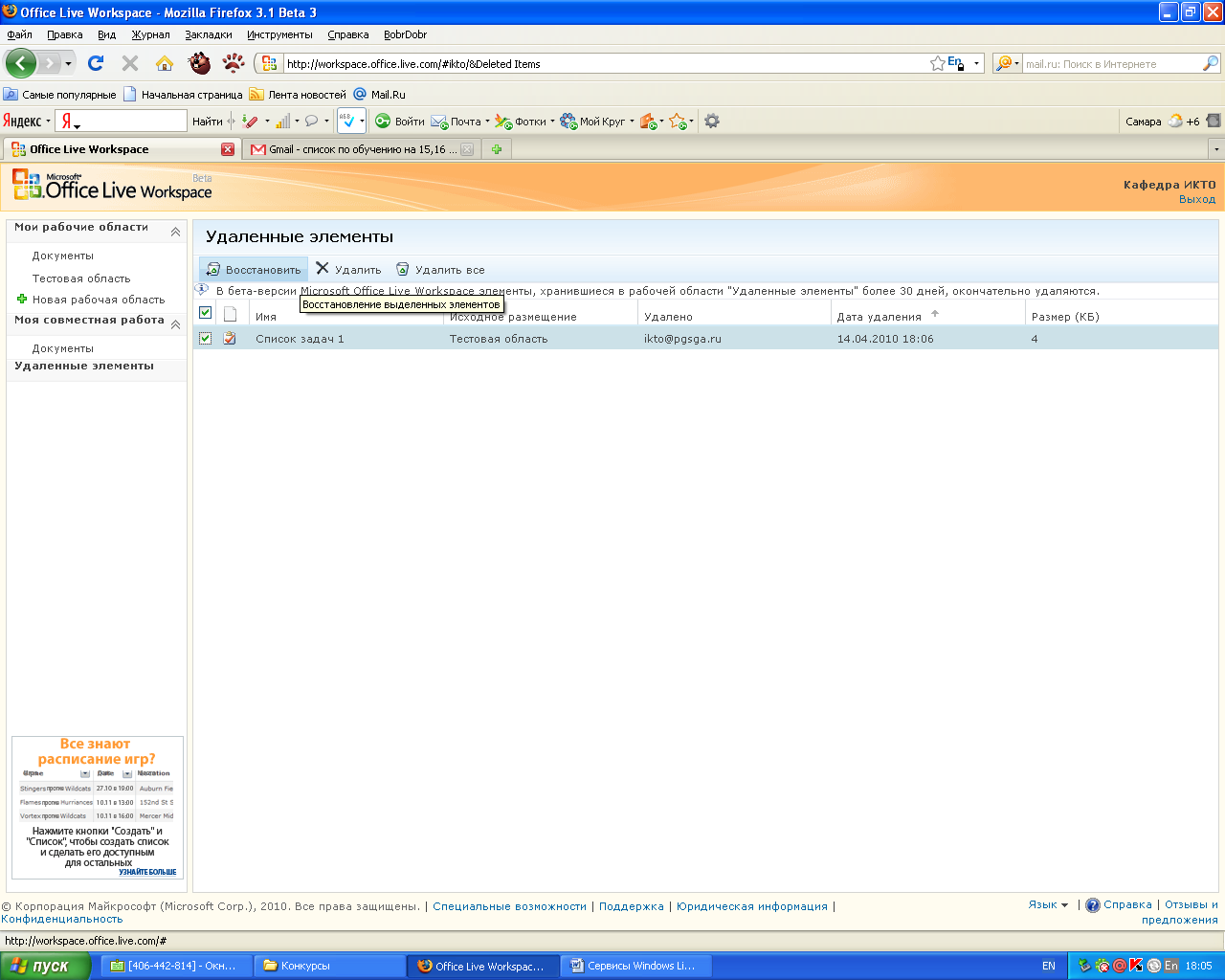Open Тестовая область workspace
The width and height of the screenshot is (1225, 980).
click(x=81, y=278)
